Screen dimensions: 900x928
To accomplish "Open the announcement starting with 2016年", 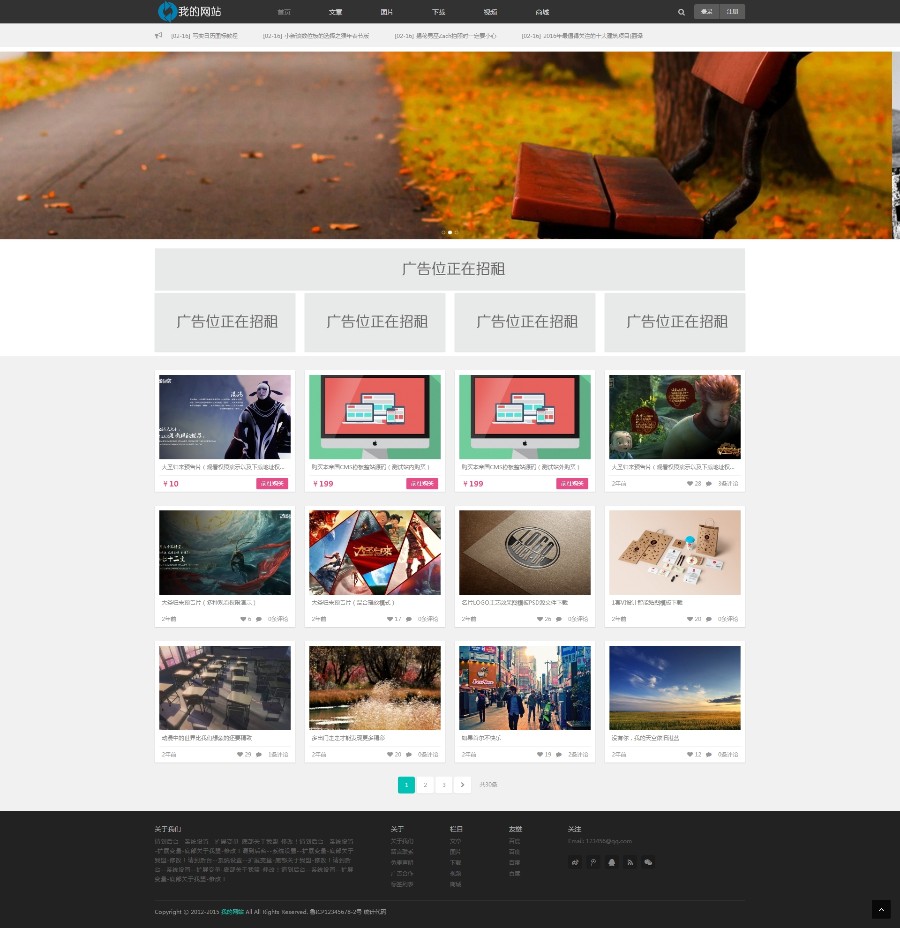I will [582, 36].
